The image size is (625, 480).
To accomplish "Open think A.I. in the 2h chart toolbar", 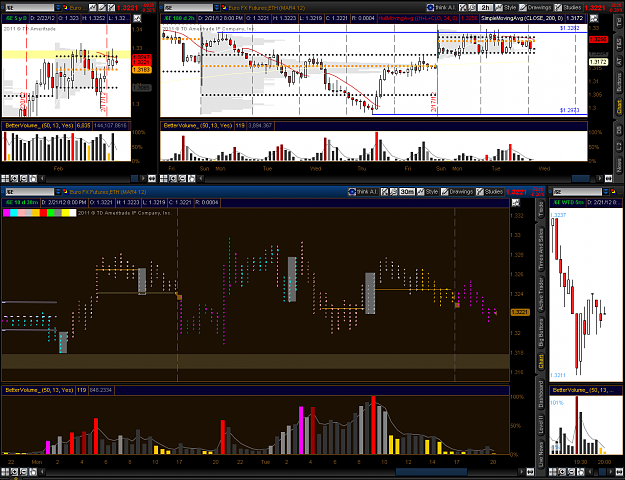I will pos(442,8).
